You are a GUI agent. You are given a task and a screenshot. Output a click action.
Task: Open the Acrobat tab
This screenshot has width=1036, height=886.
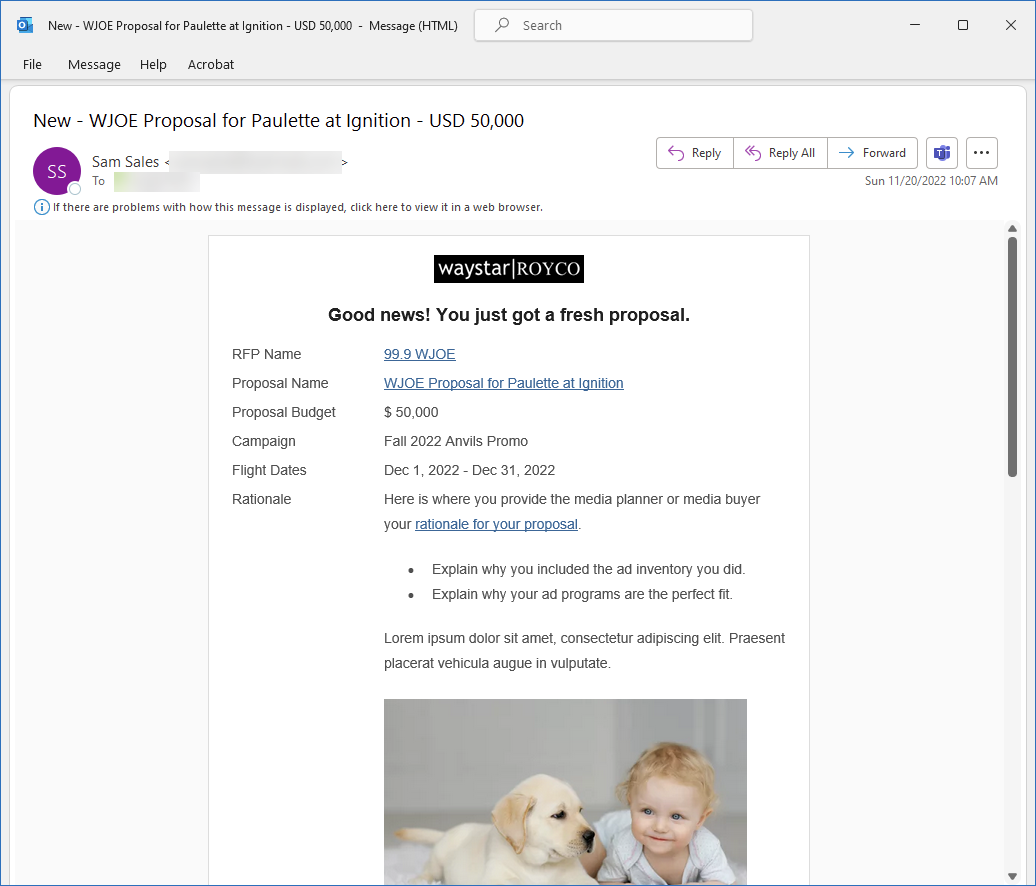tap(211, 64)
